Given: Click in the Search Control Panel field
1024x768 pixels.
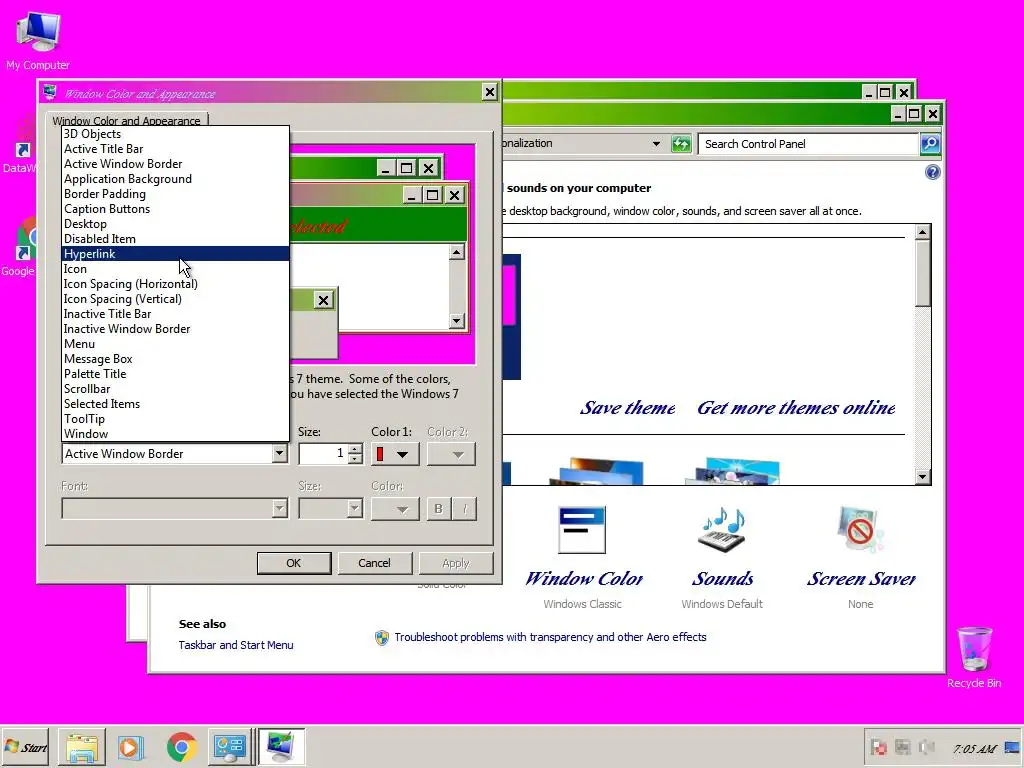Looking at the screenshot, I should pyautogui.click(x=808, y=144).
